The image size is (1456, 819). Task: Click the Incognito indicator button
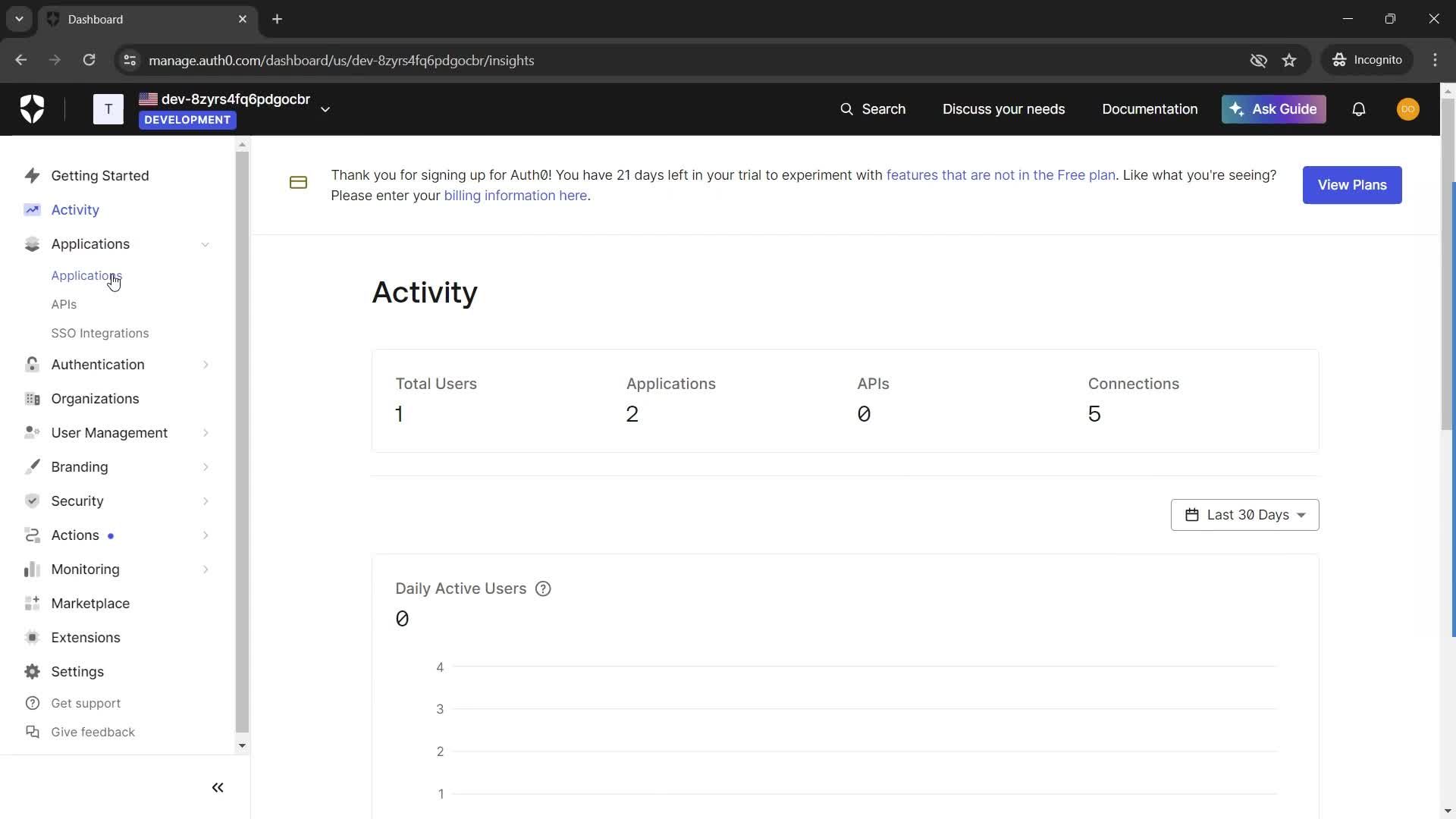click(x=1368, y=60)
